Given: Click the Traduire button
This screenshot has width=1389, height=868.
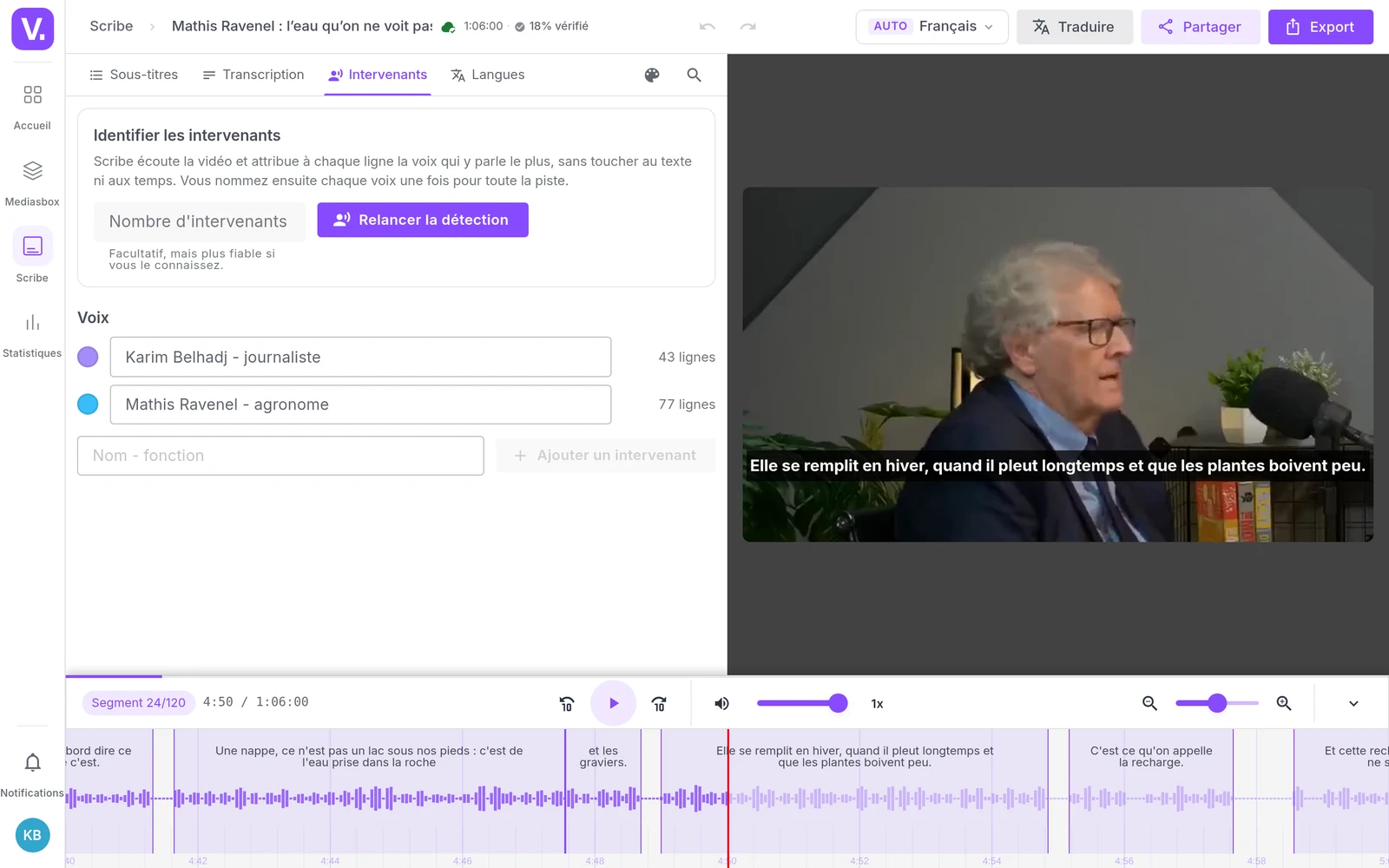Looking at the screenshot, I should pos(1074,27).
